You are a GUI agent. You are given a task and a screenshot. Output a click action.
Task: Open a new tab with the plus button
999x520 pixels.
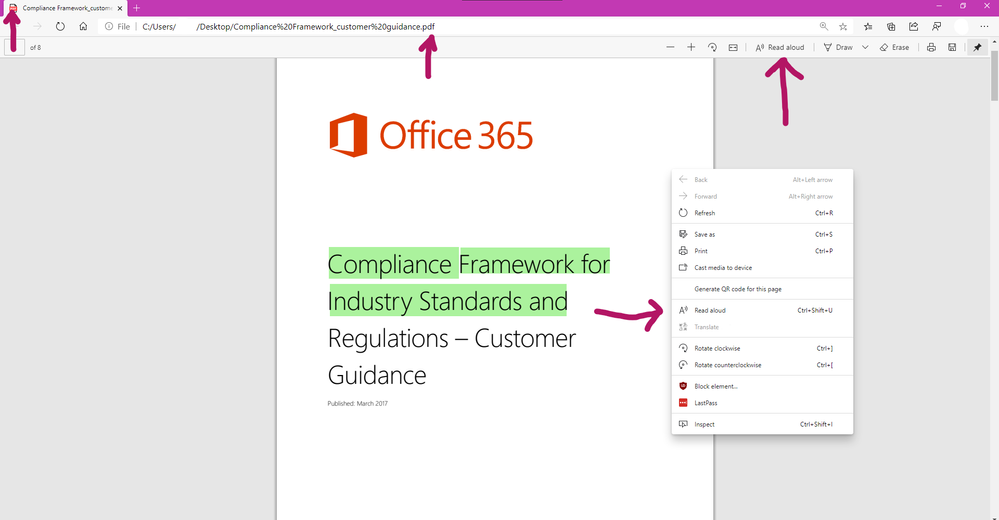tap(136, 8)
